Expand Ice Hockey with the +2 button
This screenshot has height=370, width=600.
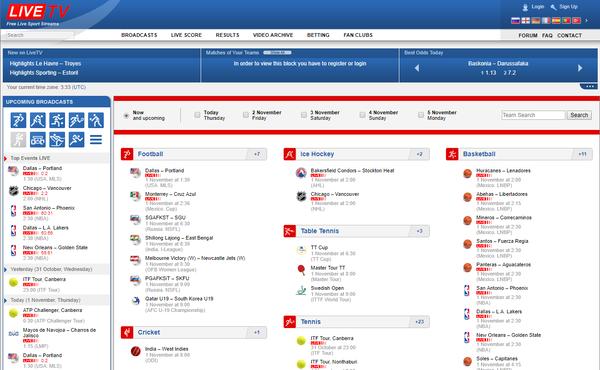pos(419,154)
